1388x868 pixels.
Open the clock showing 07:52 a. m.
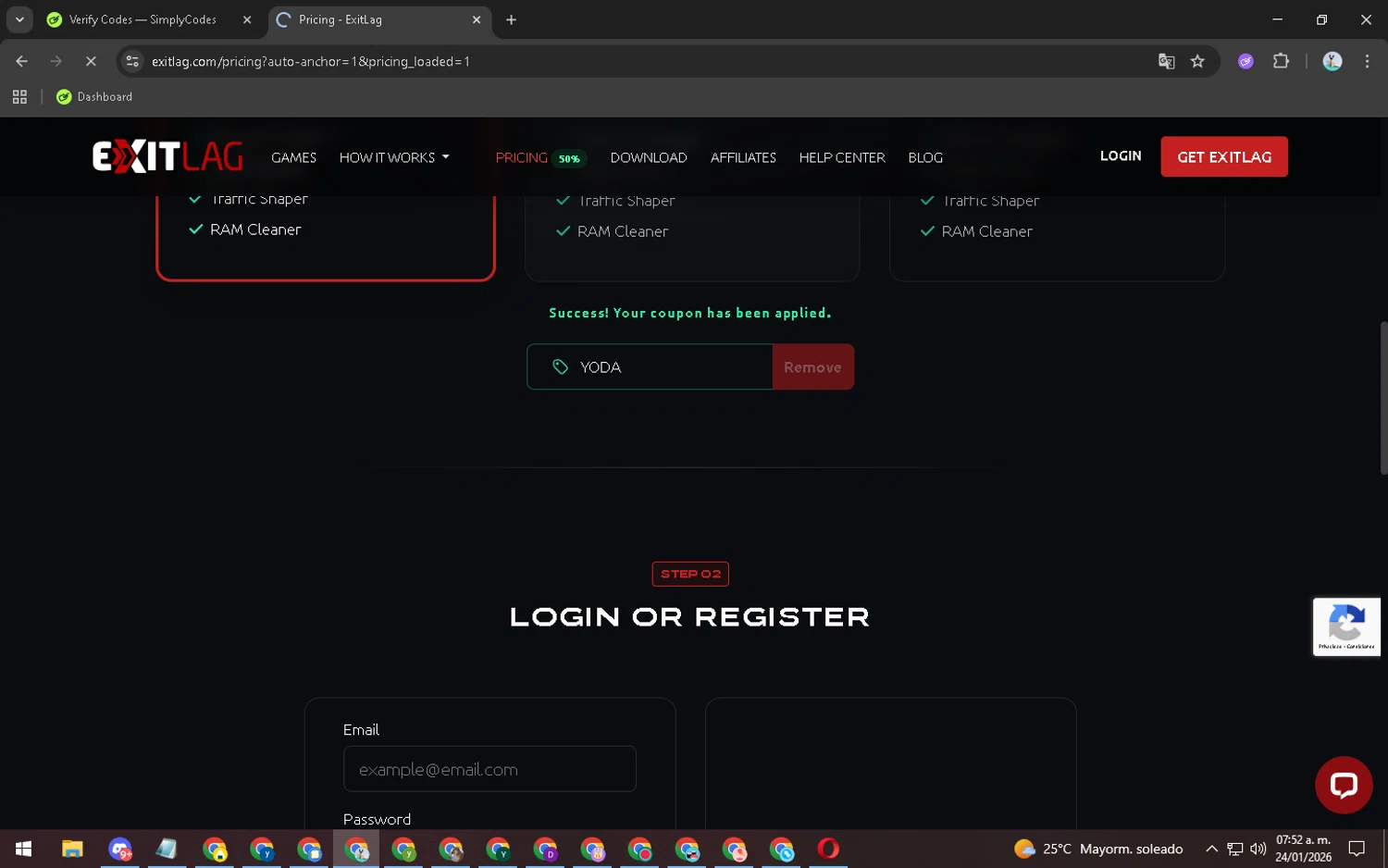point(1303,849)
